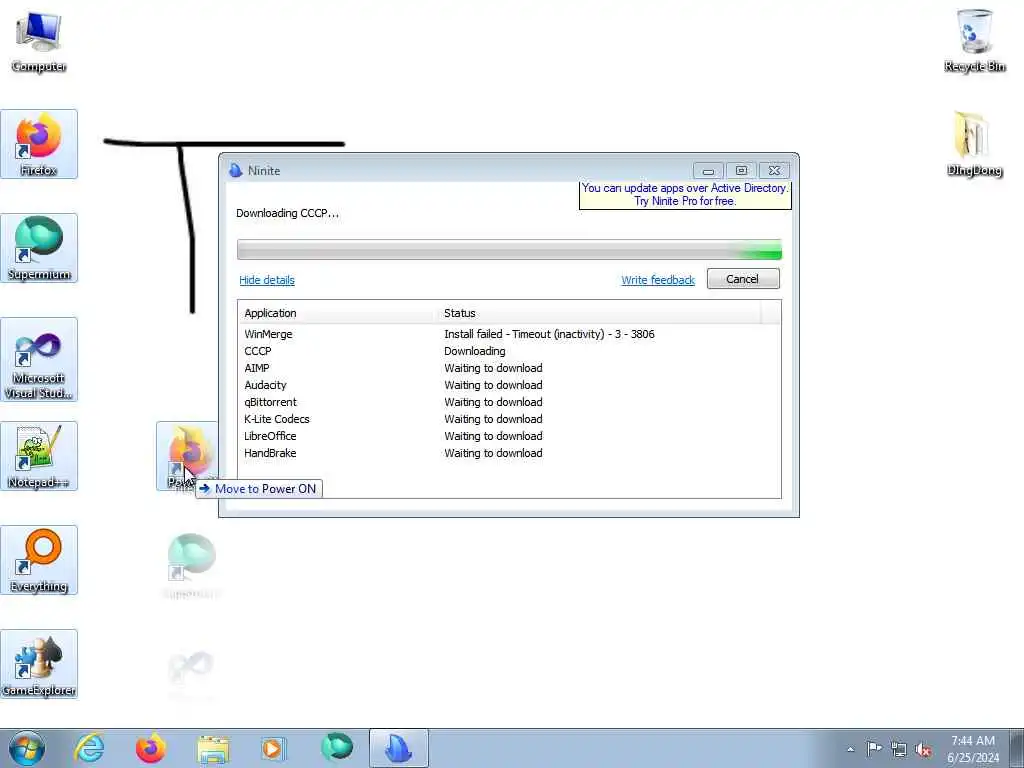Open the clock showing 7:44 AM
Image resolution: width=1024 pixels, height=768 pixels.
pyautogui.click(x=972, y=749)
